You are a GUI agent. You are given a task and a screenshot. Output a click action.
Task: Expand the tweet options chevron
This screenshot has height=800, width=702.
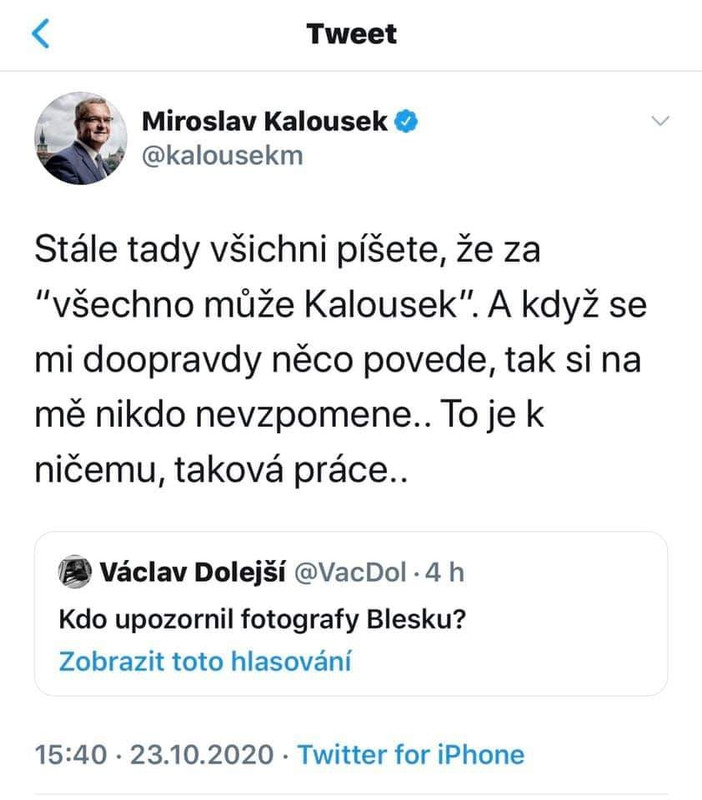661,121
